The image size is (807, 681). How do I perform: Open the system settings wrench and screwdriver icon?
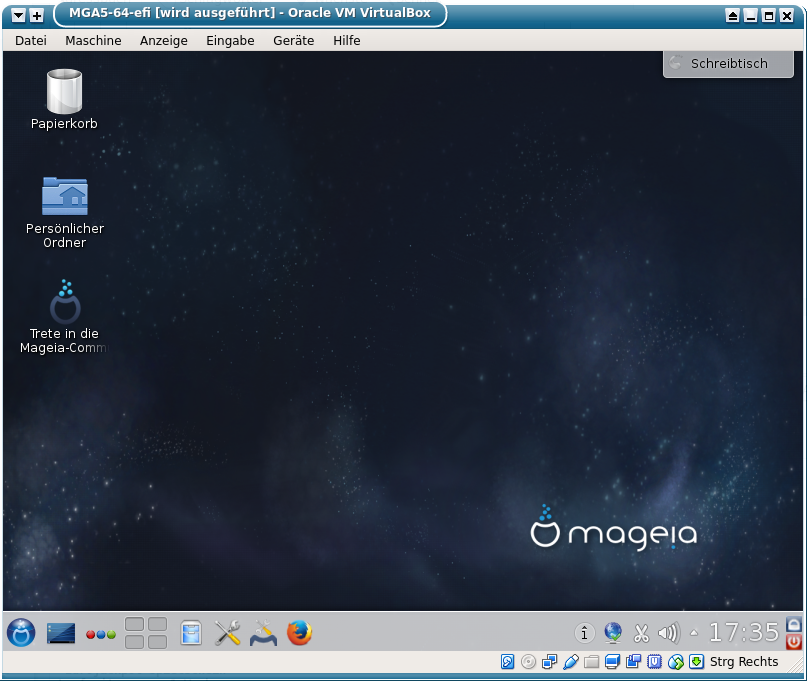227,633
